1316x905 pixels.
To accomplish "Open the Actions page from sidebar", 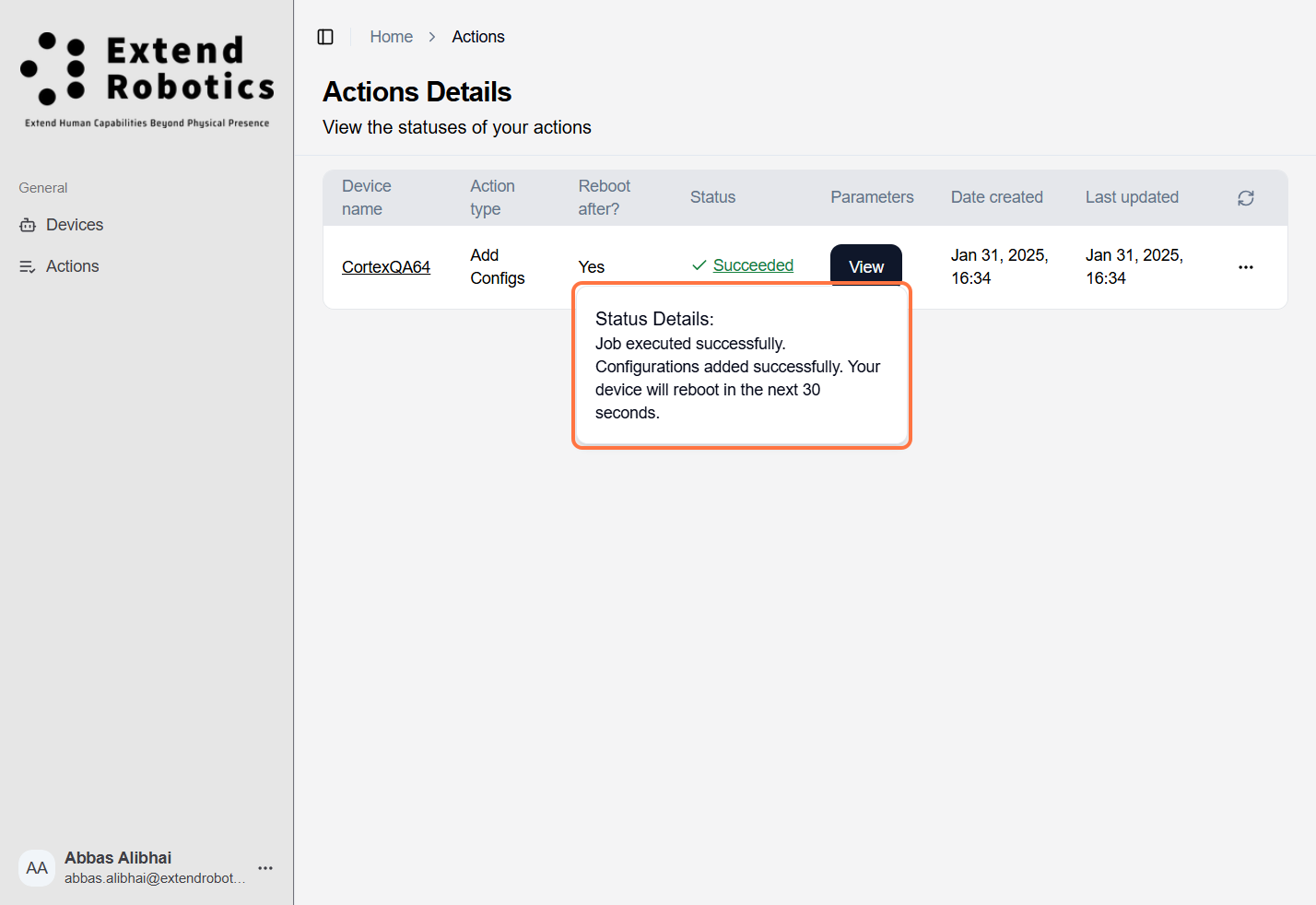I will (x=73, y=266).
